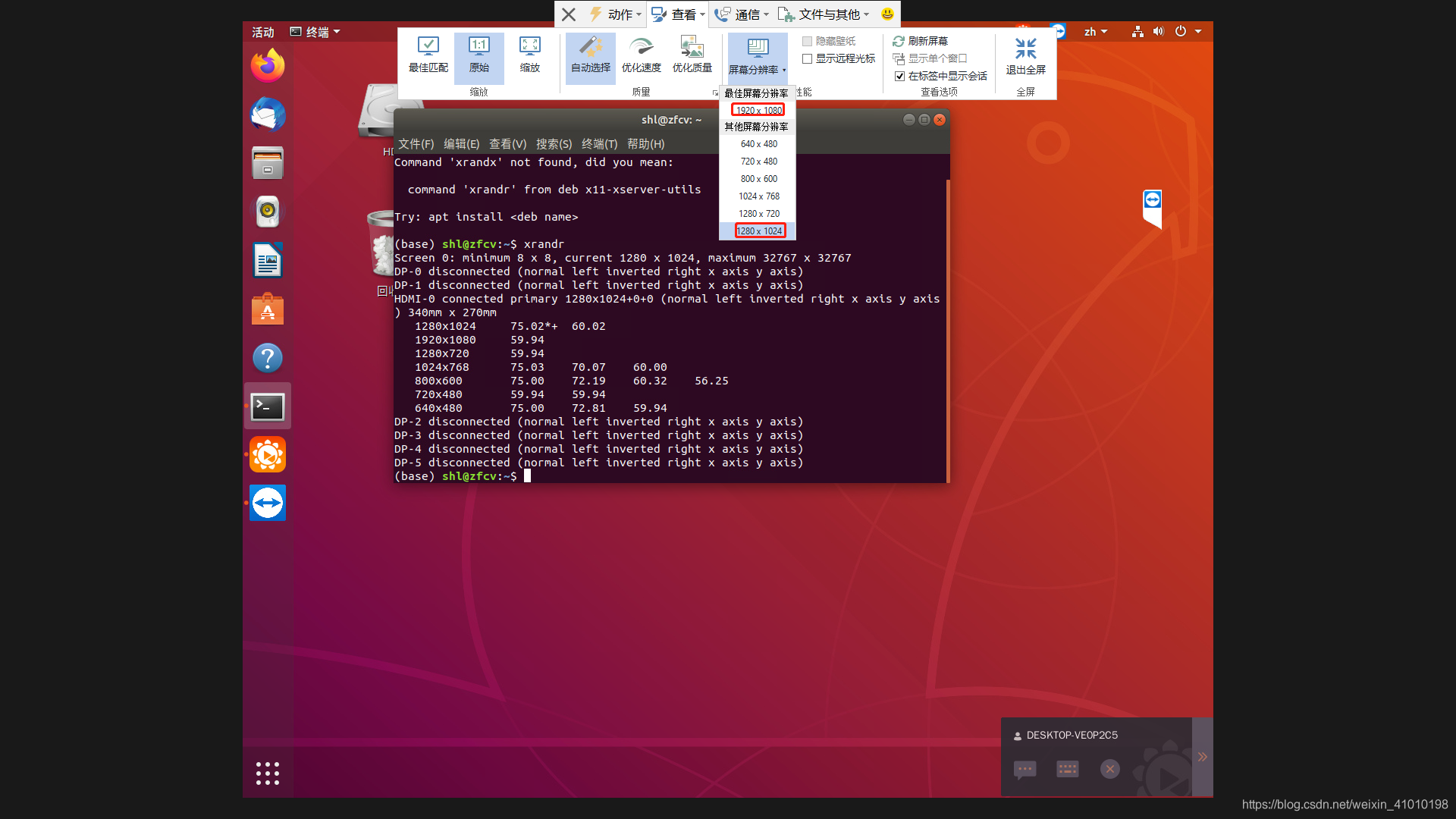Collapse session panel with double arrow
1456x819 pixels.
(x=1203, y=757)
